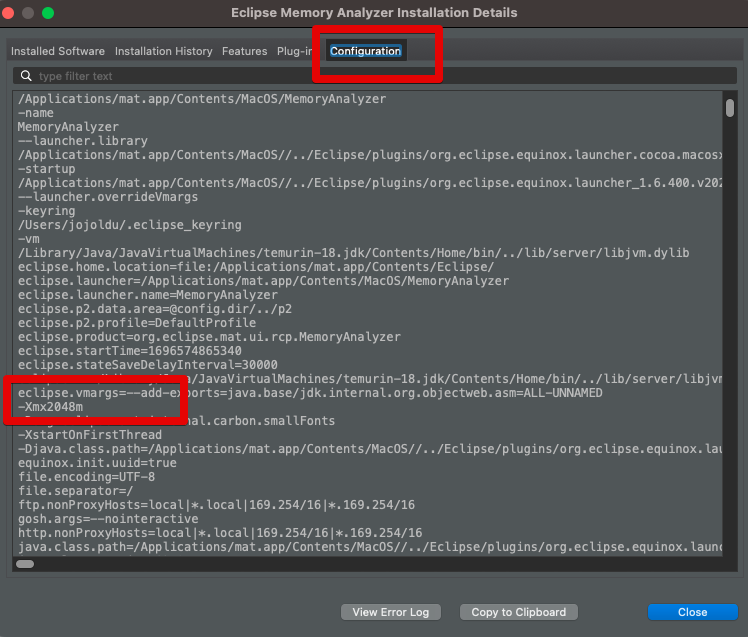
Task: Click the line 'file.separator=/'
Action: pos(75,491)
